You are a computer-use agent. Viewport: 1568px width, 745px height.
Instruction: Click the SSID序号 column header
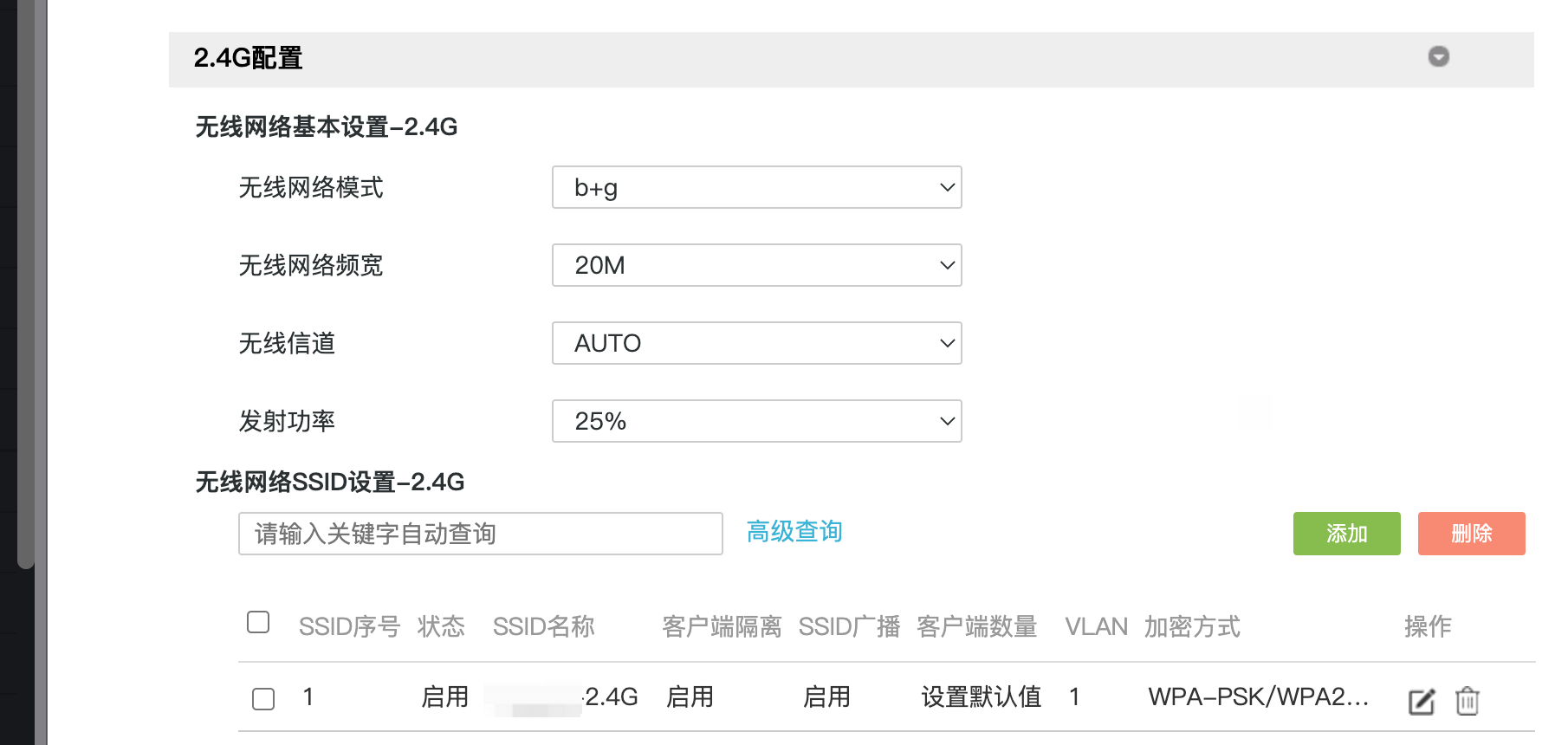pos(349,626)
